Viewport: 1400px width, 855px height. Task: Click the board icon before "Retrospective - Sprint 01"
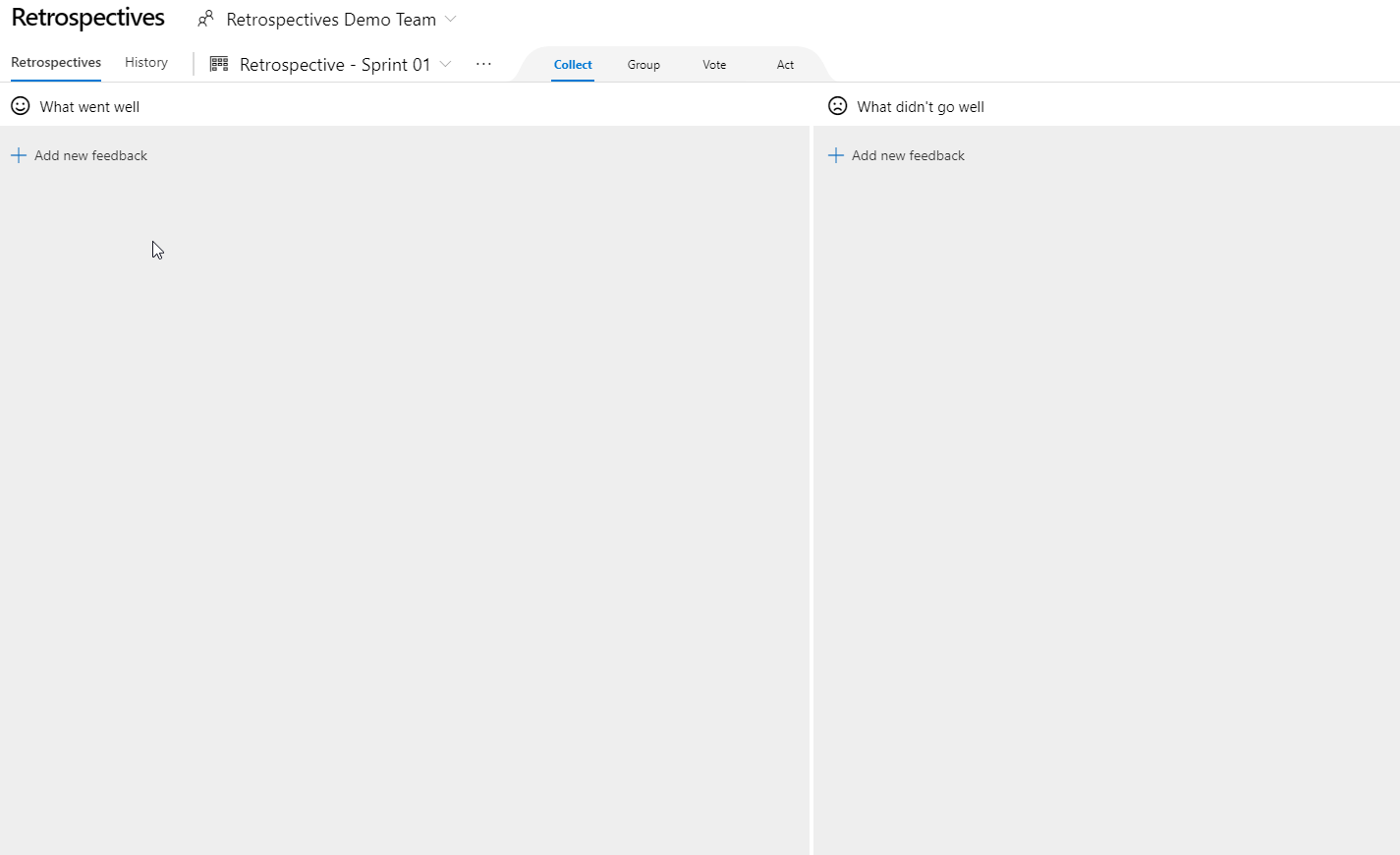(218, 63)
